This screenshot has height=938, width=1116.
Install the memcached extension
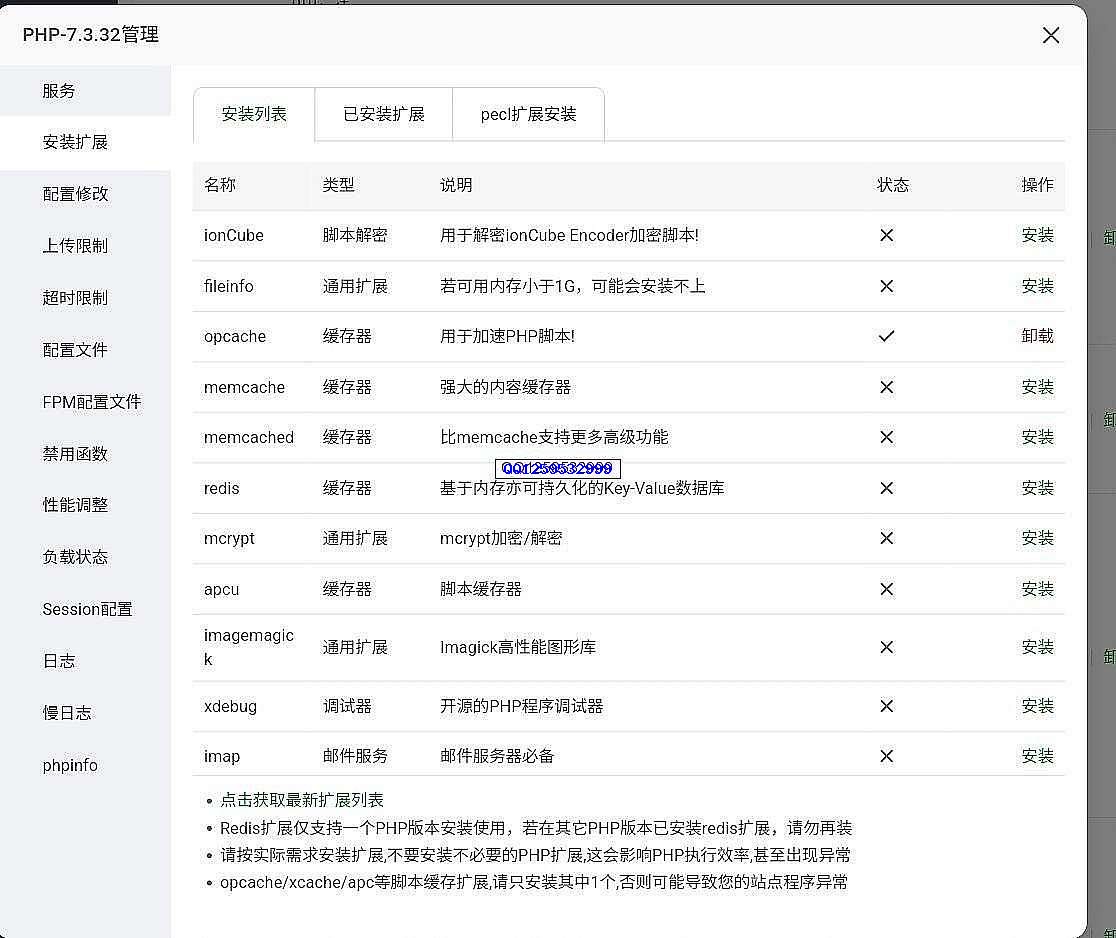(x=1038, y=437)
